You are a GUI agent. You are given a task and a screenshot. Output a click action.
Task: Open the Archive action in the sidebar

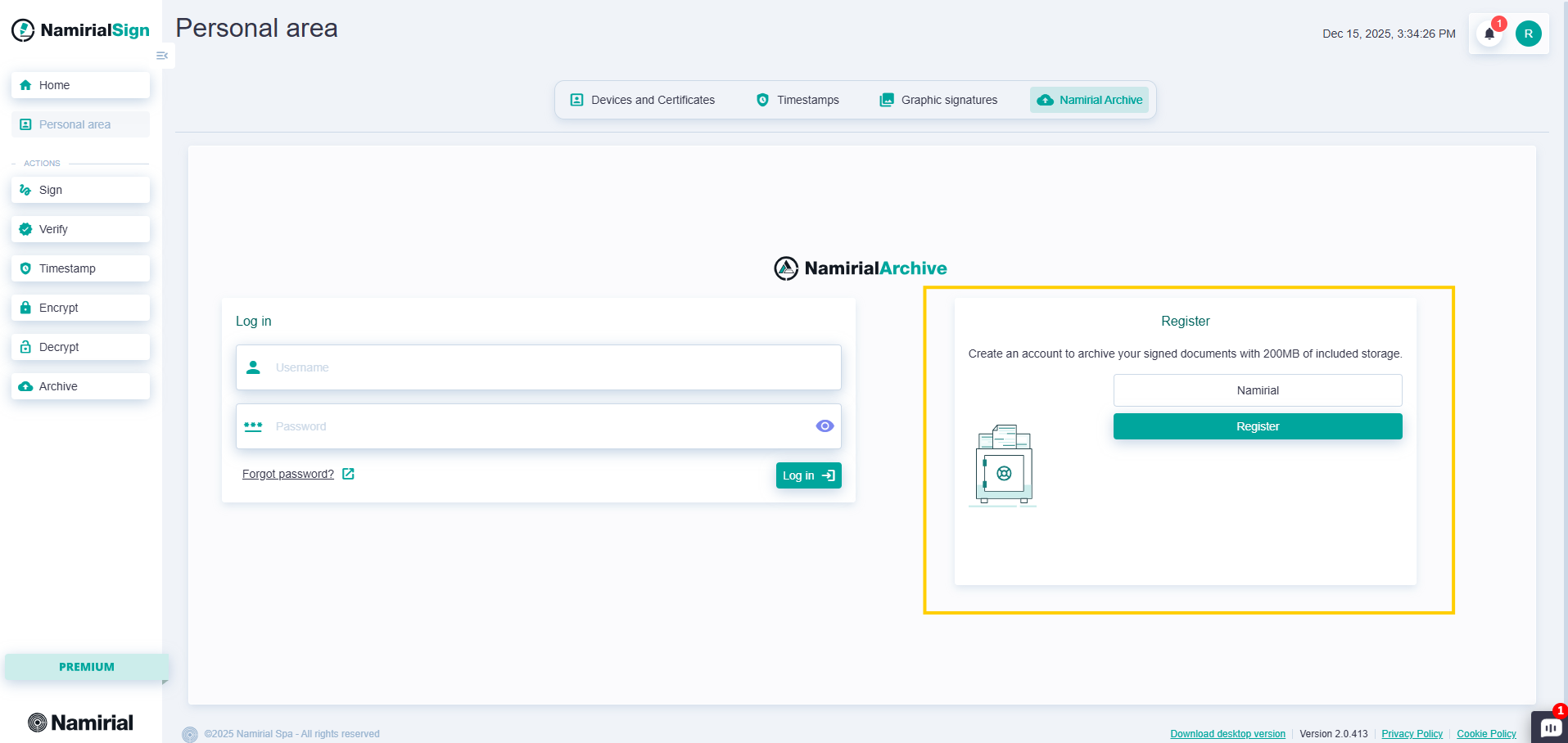(79, 385)
